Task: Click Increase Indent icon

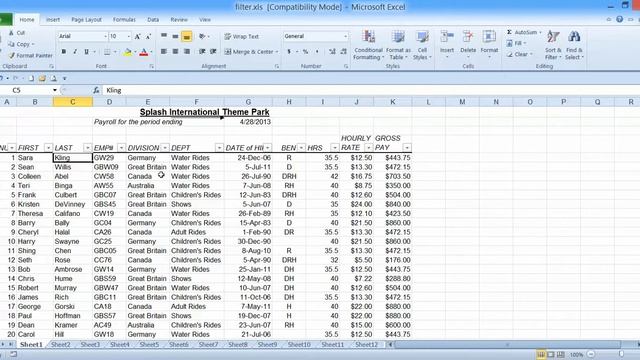Action: click(x=213, y=51)
